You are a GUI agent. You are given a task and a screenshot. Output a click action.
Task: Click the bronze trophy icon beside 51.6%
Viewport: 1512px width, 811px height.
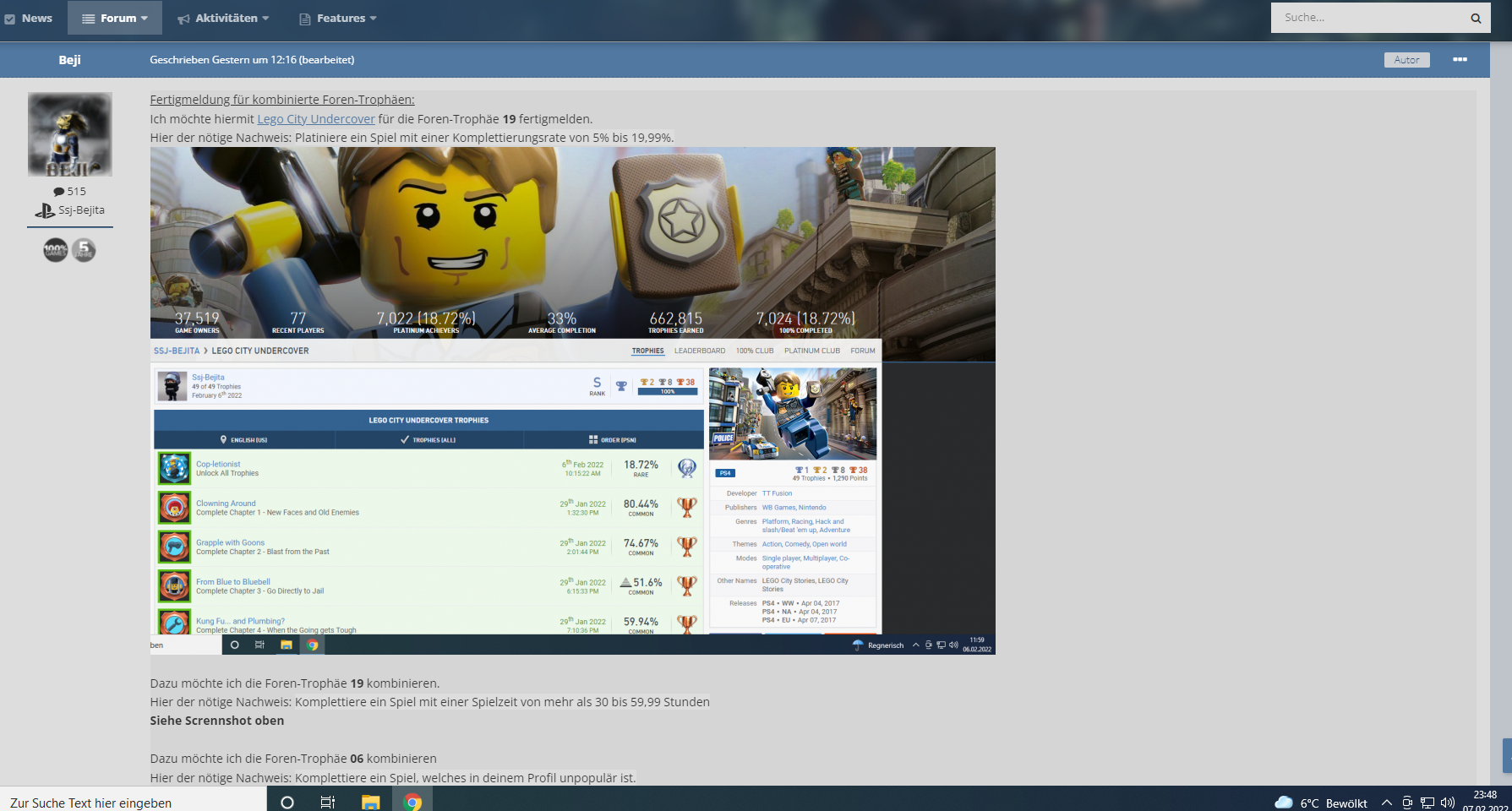[x=687, y=585]
